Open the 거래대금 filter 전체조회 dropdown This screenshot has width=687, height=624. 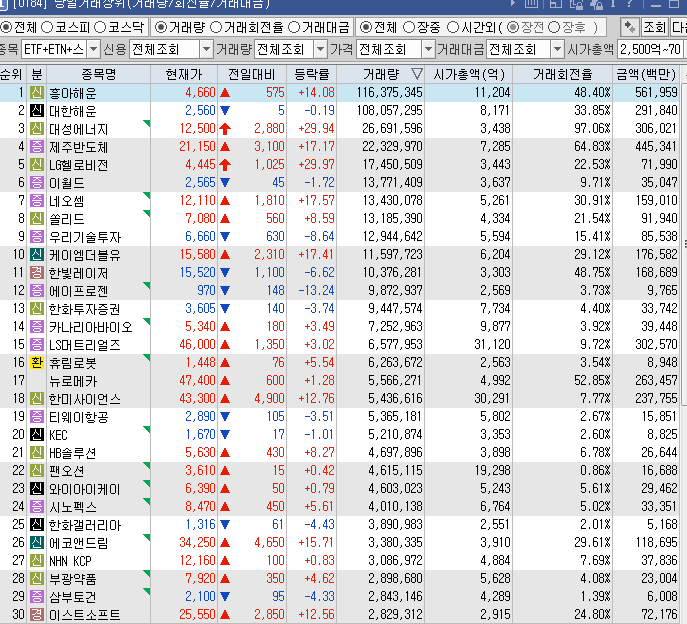coord(557,49)
